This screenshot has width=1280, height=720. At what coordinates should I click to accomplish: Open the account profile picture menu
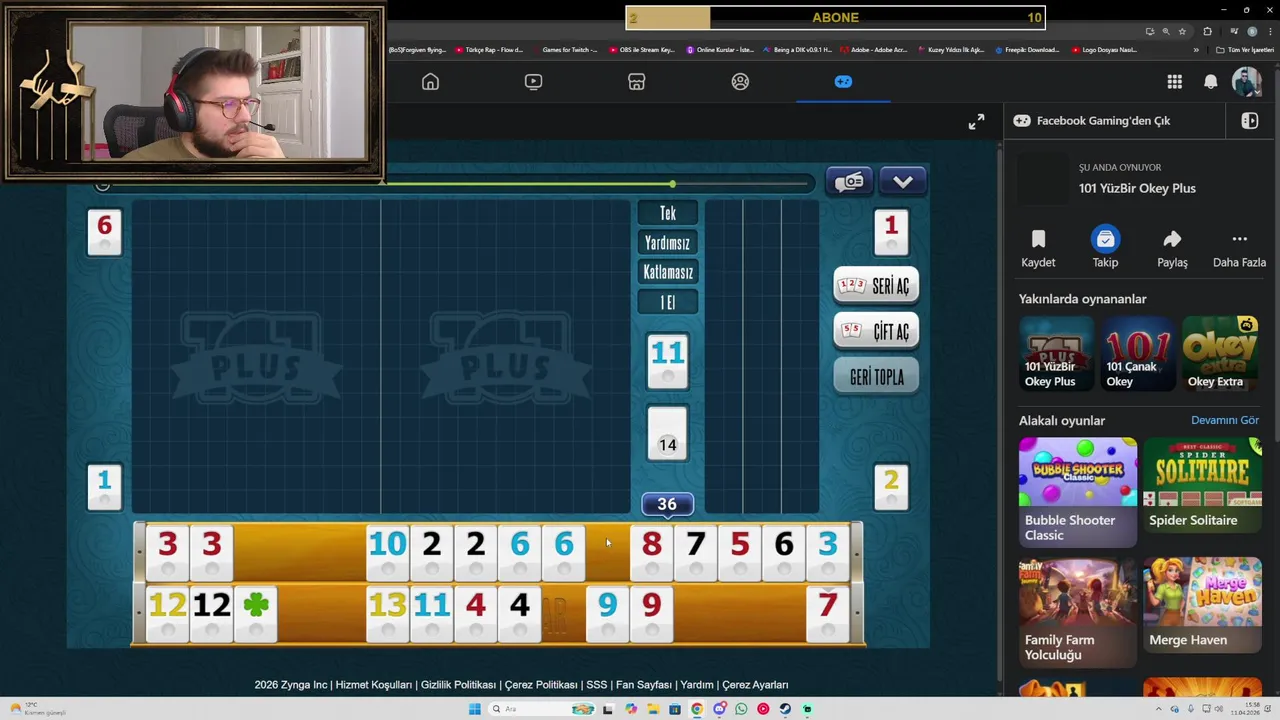pyautogui.click(x=1246, y=82)
